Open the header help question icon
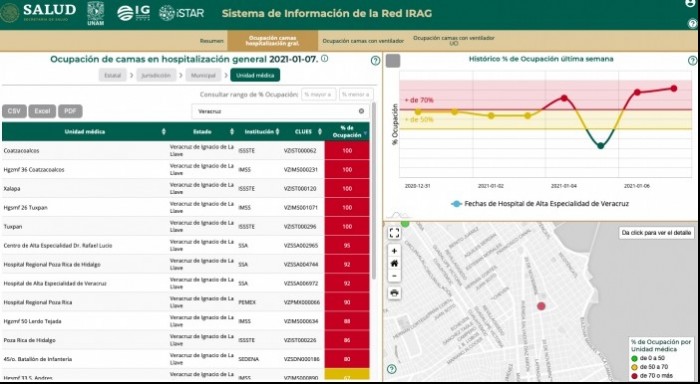 pyautogui.click(x=692, y=24)
